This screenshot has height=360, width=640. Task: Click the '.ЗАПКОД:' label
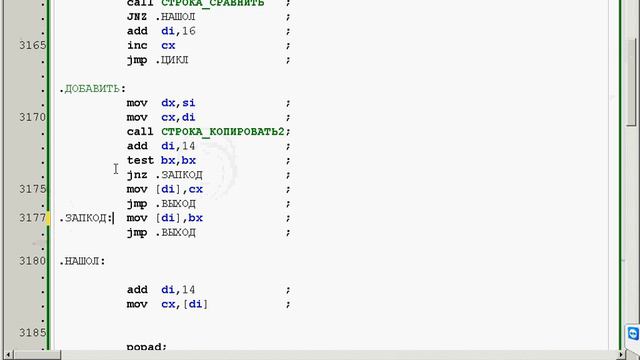pos(86,218)
